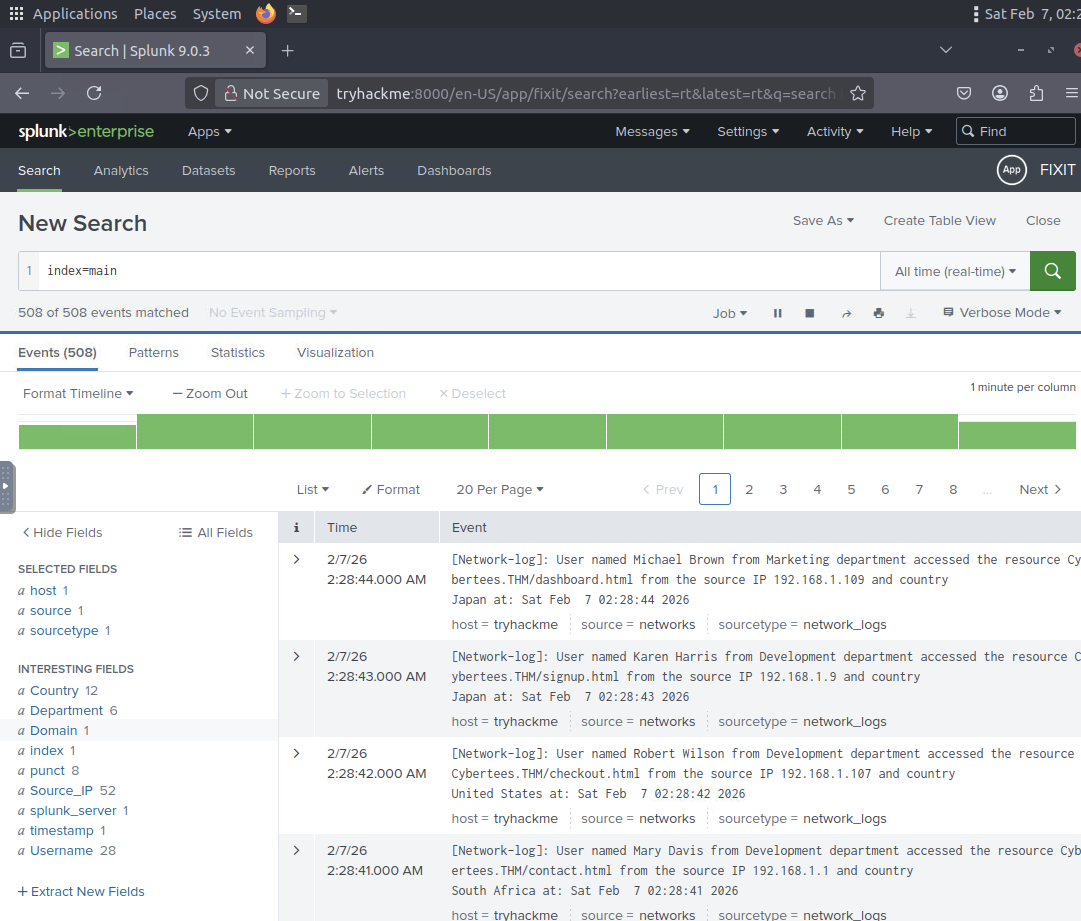Open the All time (real-time) range picker
Screen dimensions: 1081x921
[955, 271]
